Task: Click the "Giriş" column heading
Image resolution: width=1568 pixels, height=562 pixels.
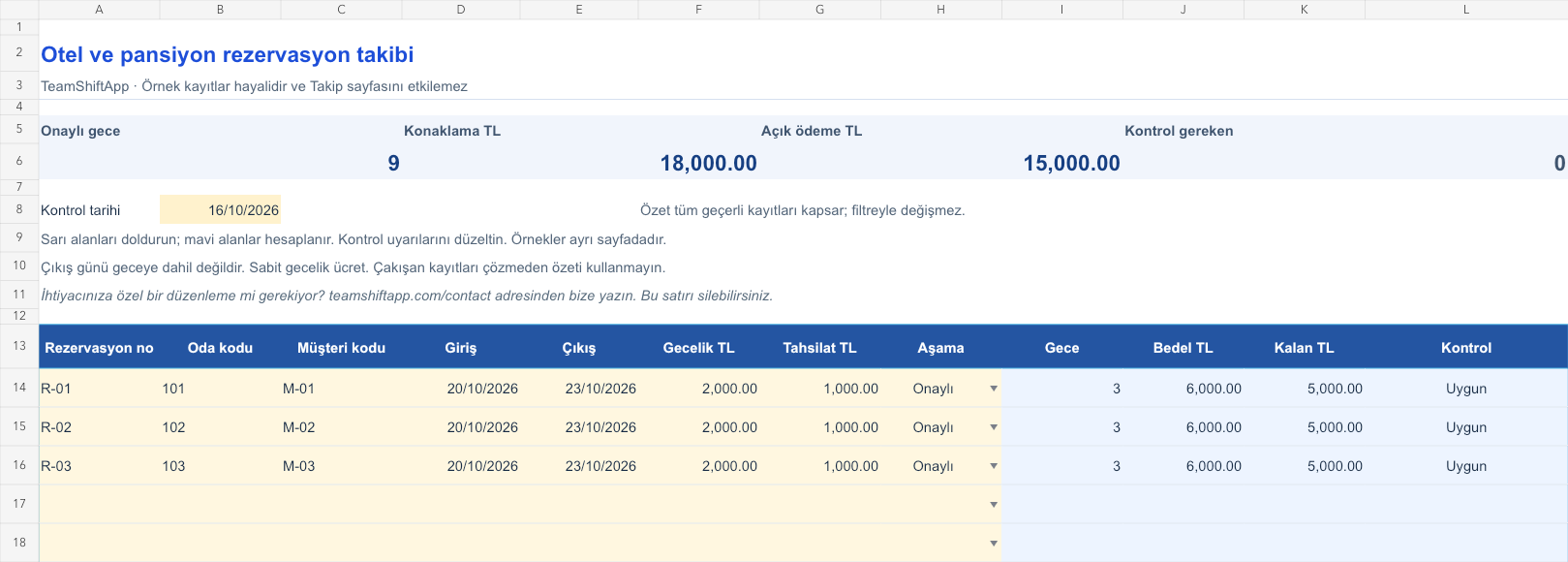Action: (x=461, y=348)
